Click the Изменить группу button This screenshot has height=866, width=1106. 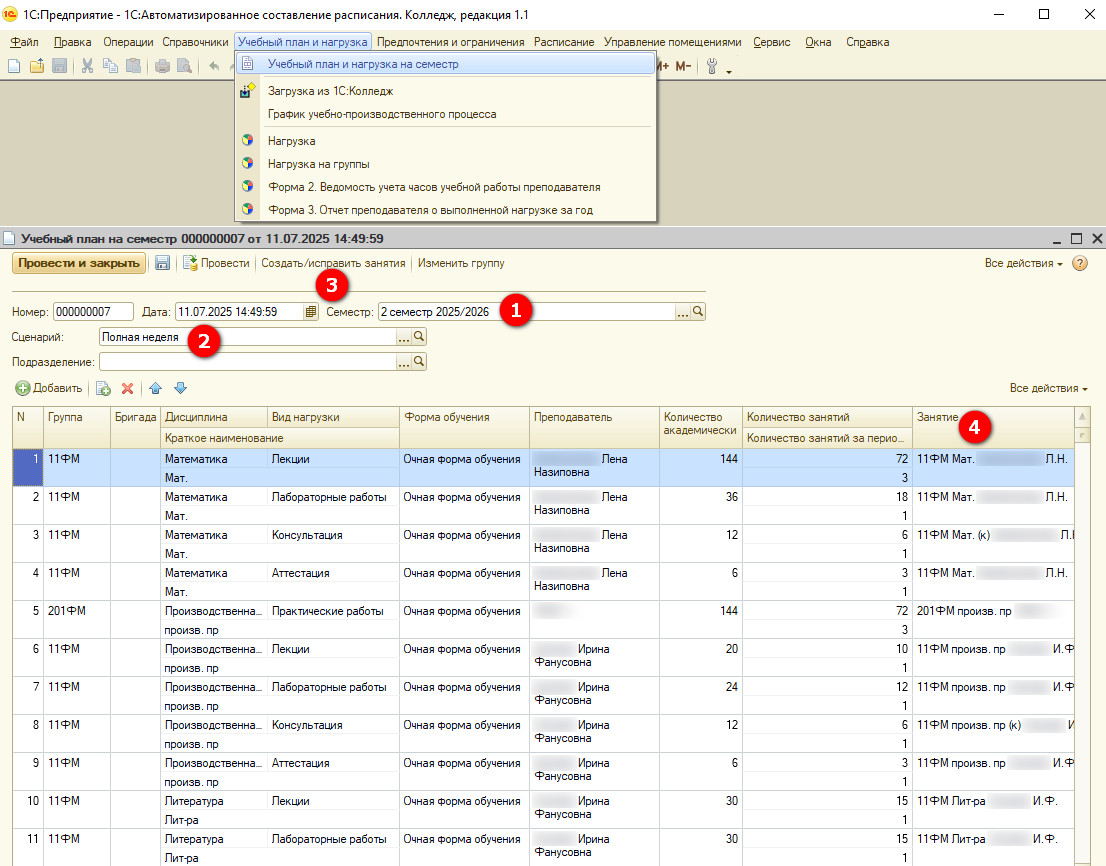[461, 263]
